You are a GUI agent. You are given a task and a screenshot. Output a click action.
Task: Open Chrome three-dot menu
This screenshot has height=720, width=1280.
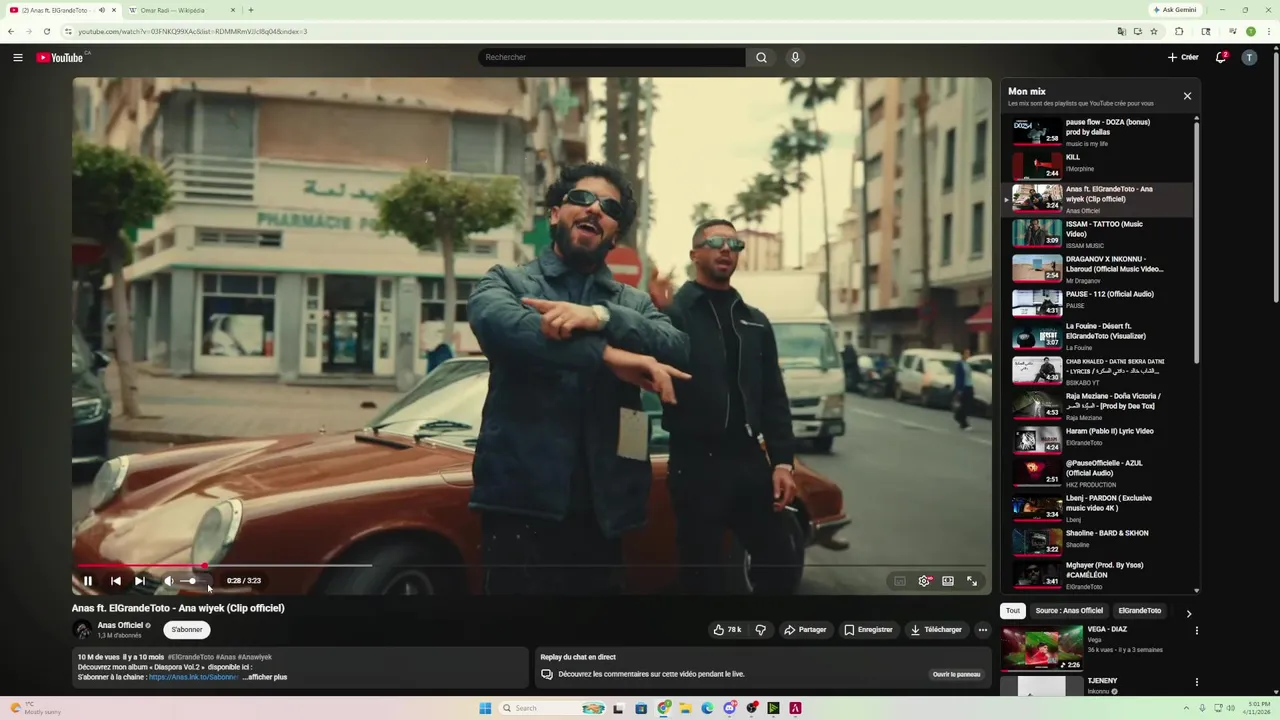coord(1269,31)
